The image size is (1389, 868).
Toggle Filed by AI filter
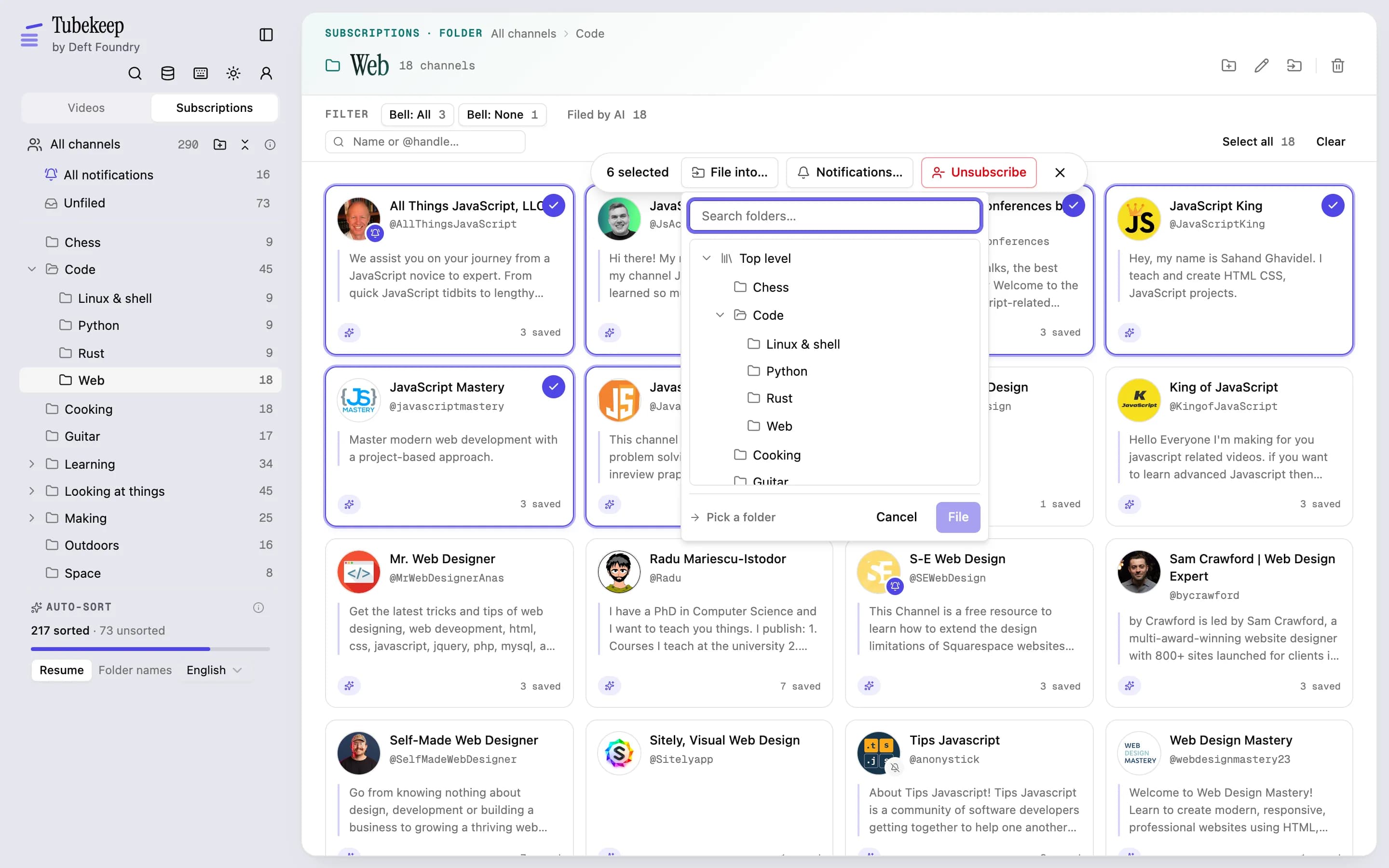pos(607,115)
